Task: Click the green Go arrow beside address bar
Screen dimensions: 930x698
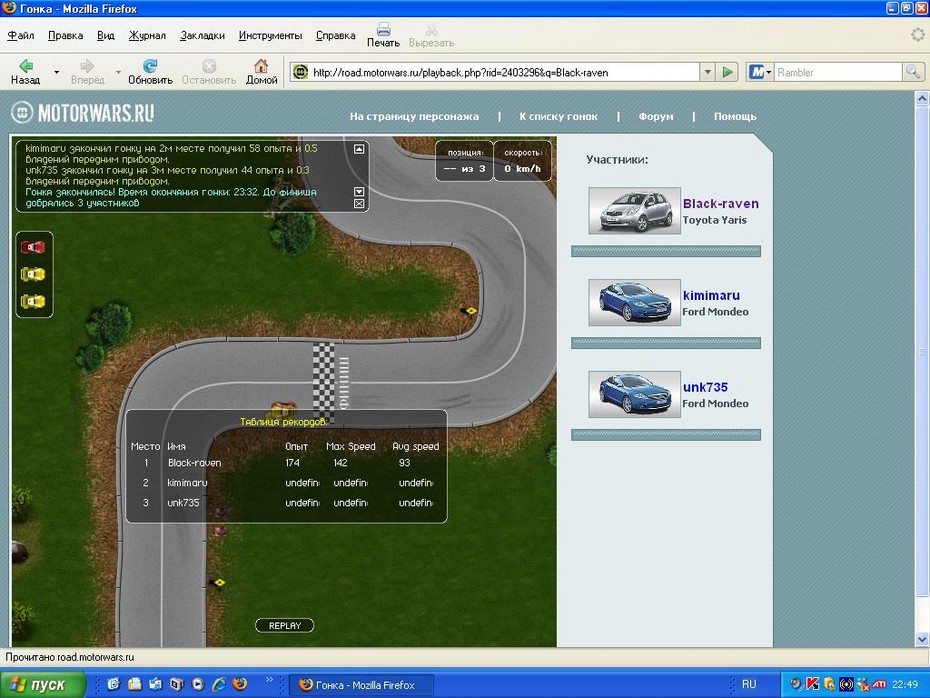Action: (x=727, y=72)
